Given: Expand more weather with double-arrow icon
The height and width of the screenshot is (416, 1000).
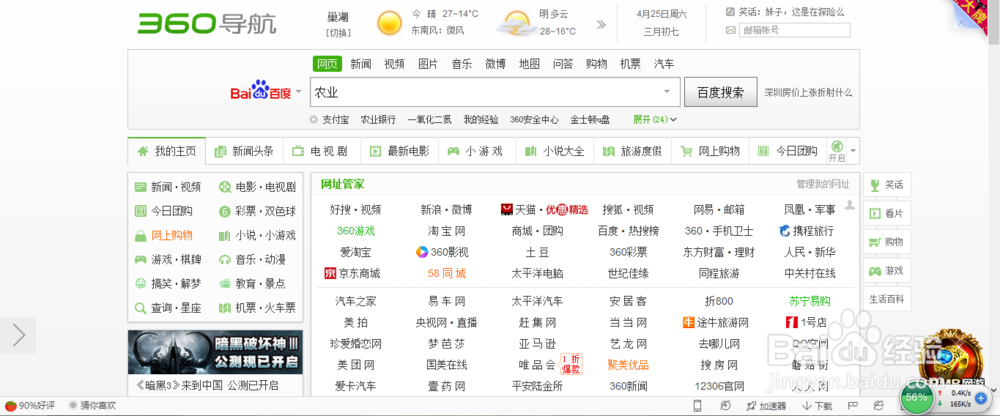Looking at the screenshot, I should pos(601,24).
